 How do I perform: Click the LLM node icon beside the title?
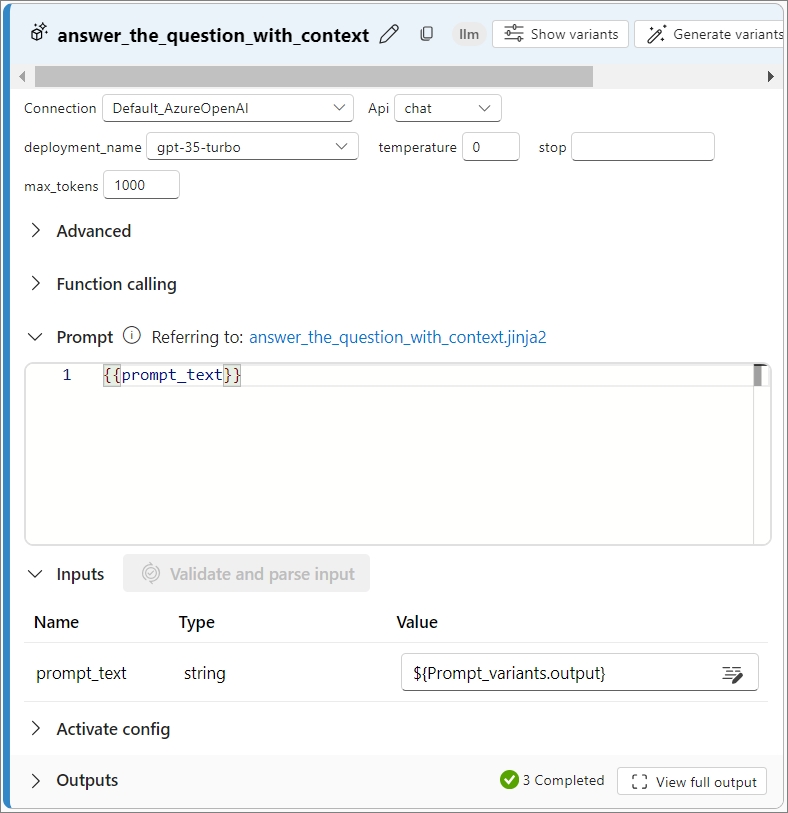click(39, 33)
